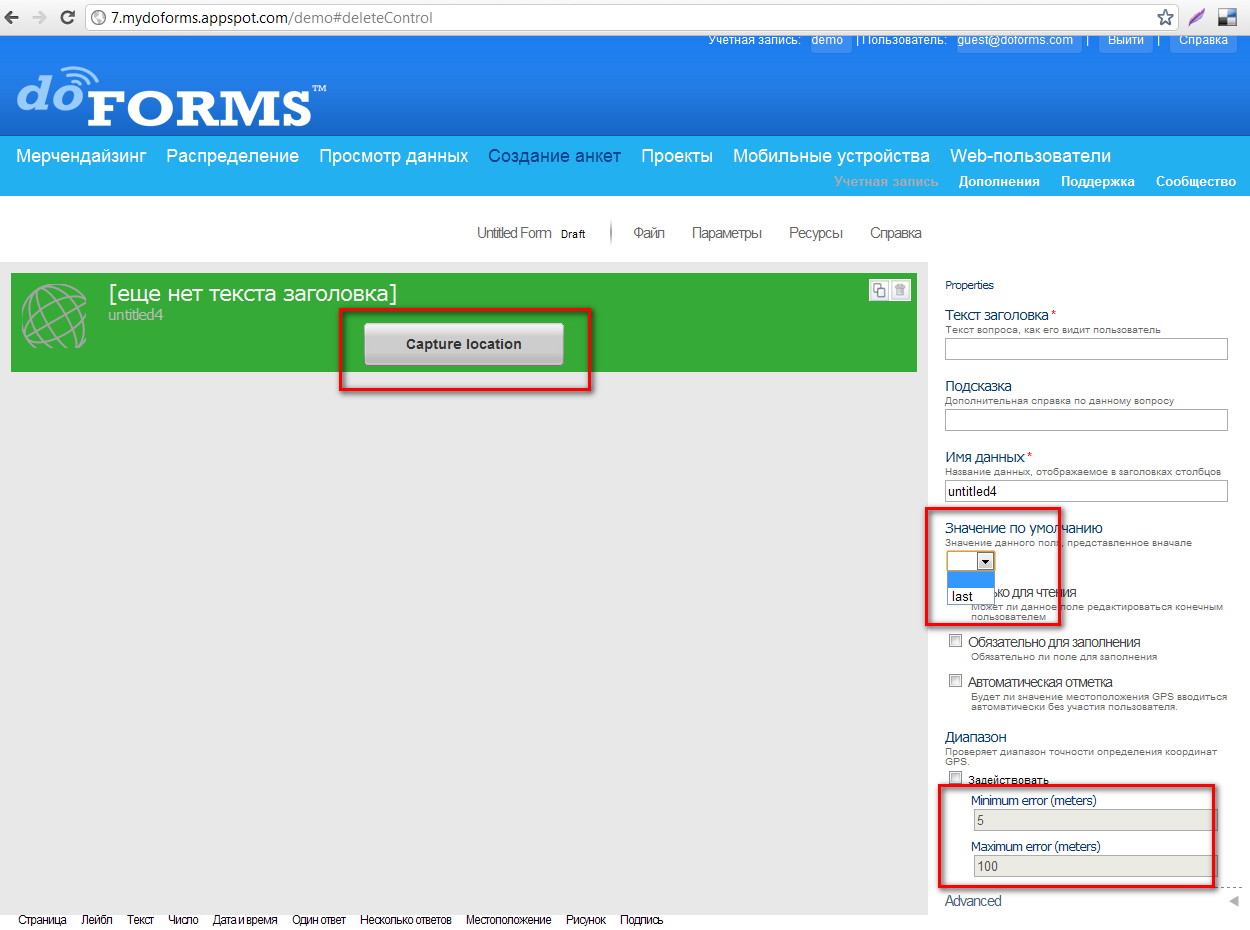Click the duplicate question icon
This screenshot has width=1250, height=930.
tap(879, 290)
